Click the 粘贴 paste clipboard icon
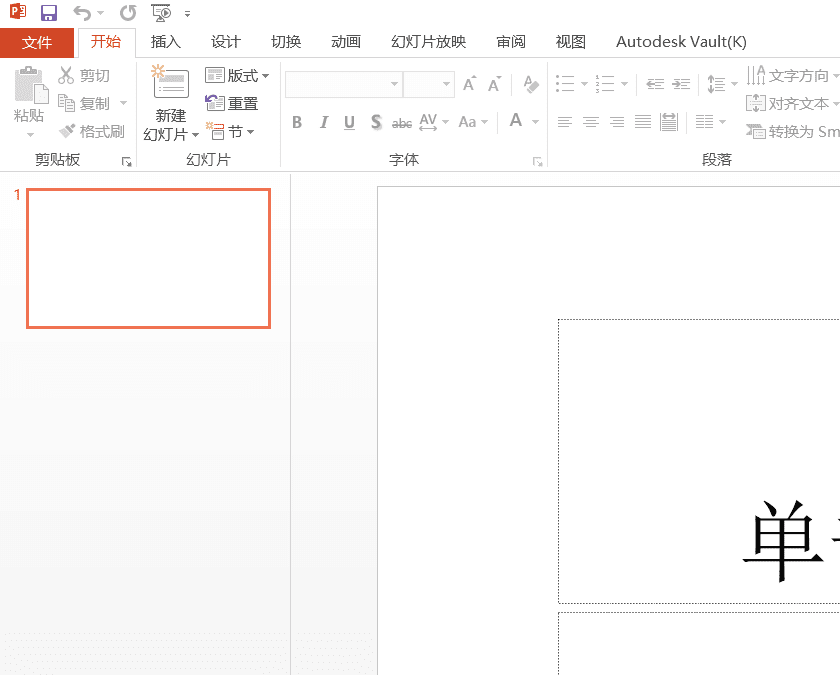Screen dimensions: 840x675 point(30,85)
